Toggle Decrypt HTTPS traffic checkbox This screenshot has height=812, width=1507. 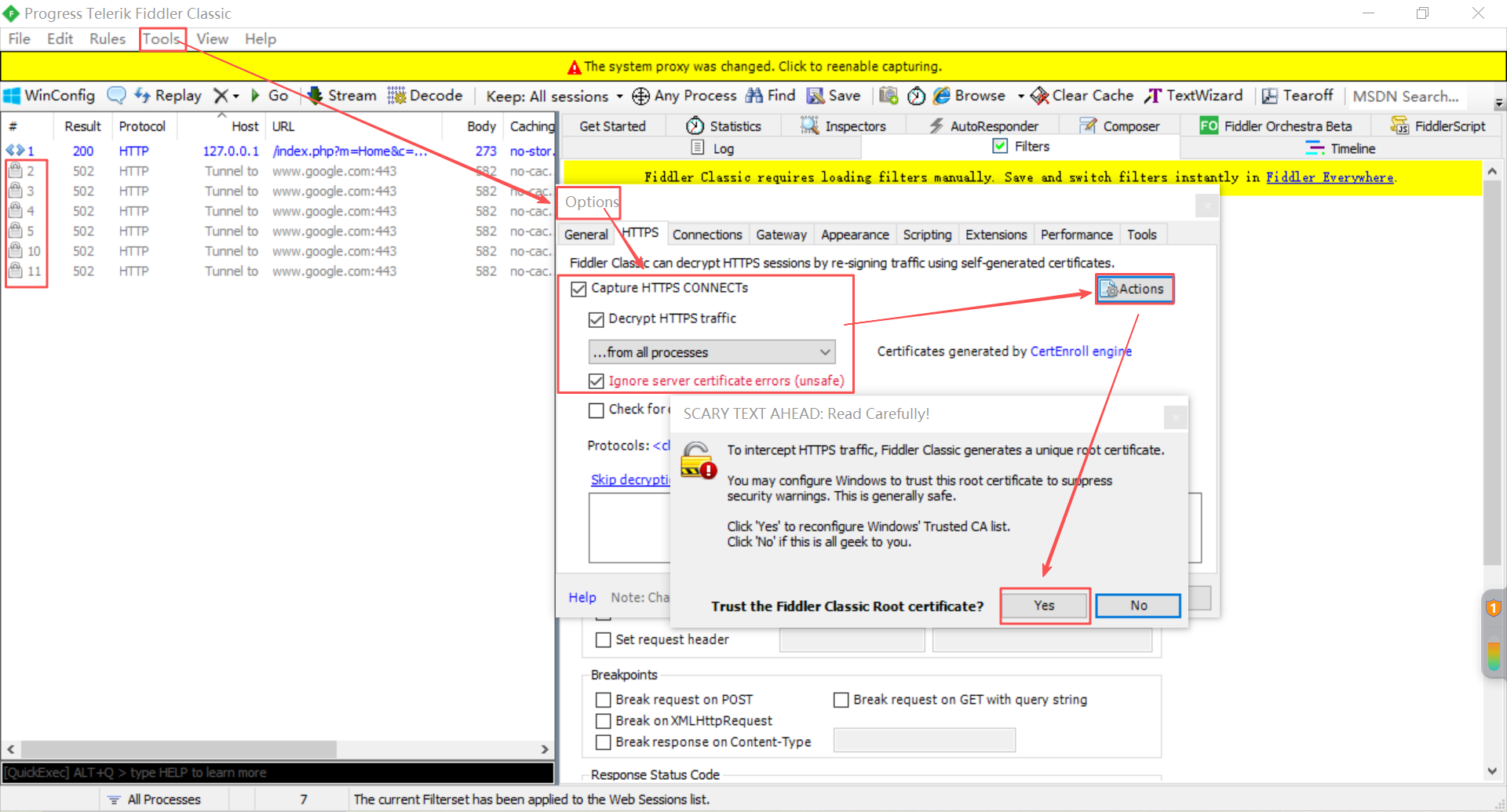[597, 319]
